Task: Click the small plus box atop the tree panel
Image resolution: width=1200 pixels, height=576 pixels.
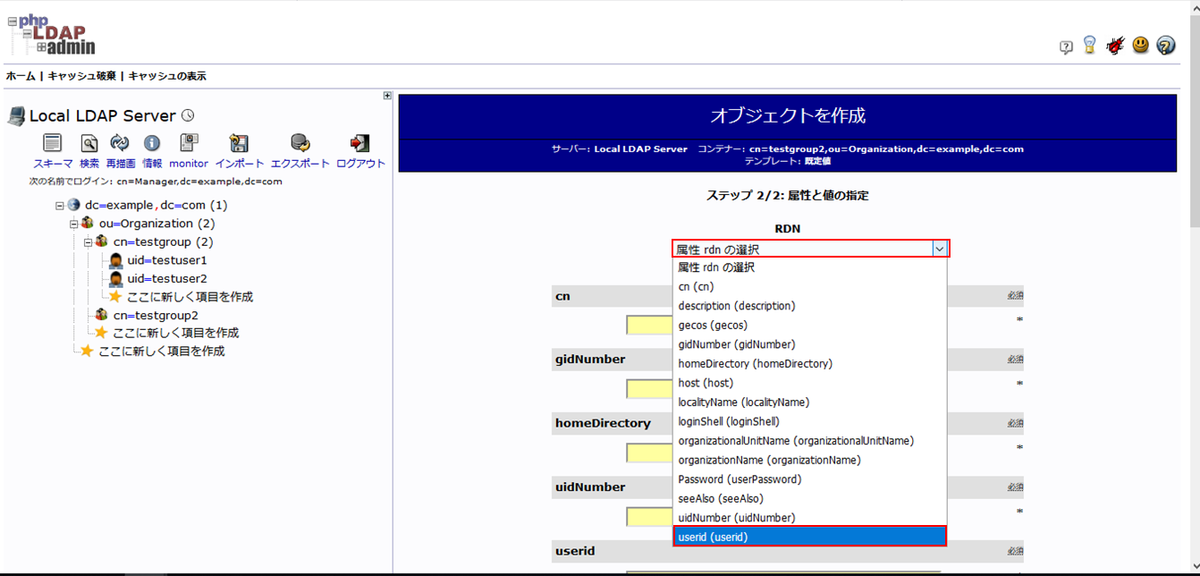Action: [387, 96]
